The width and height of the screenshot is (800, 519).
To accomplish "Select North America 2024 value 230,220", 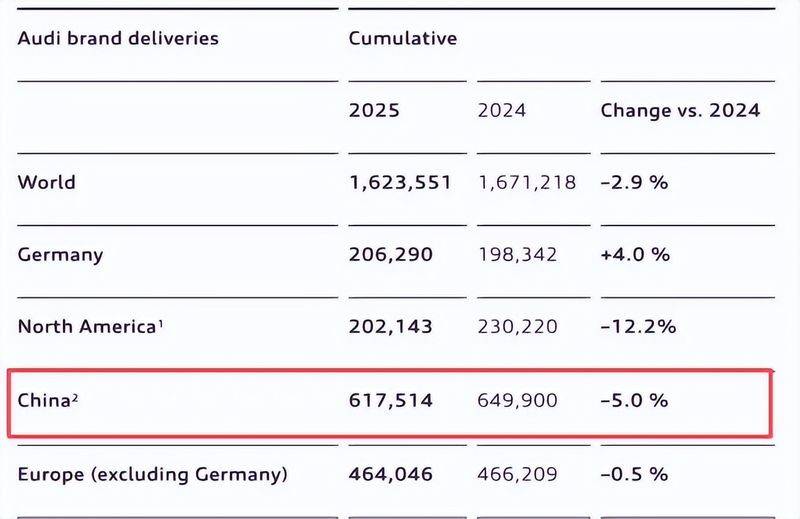I will coord(517,327).
